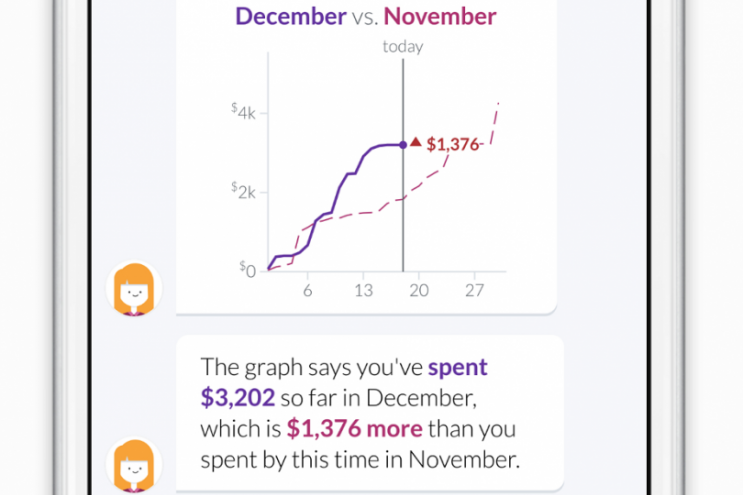Tap the $1,376 difference label on chart
Viewport: 743px width, 495px height.
[453, 144]
